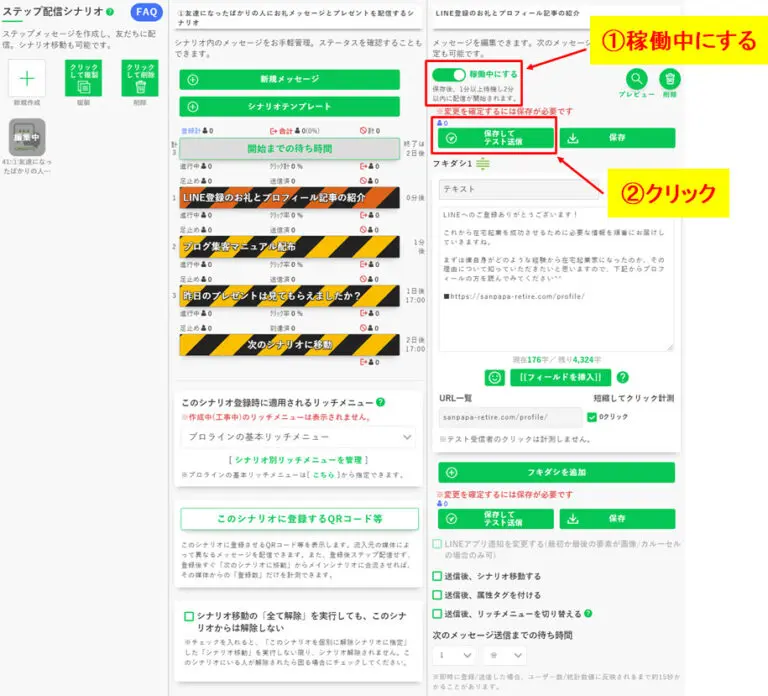
Task: Open the FAQ badge
Action: (146, 12)
